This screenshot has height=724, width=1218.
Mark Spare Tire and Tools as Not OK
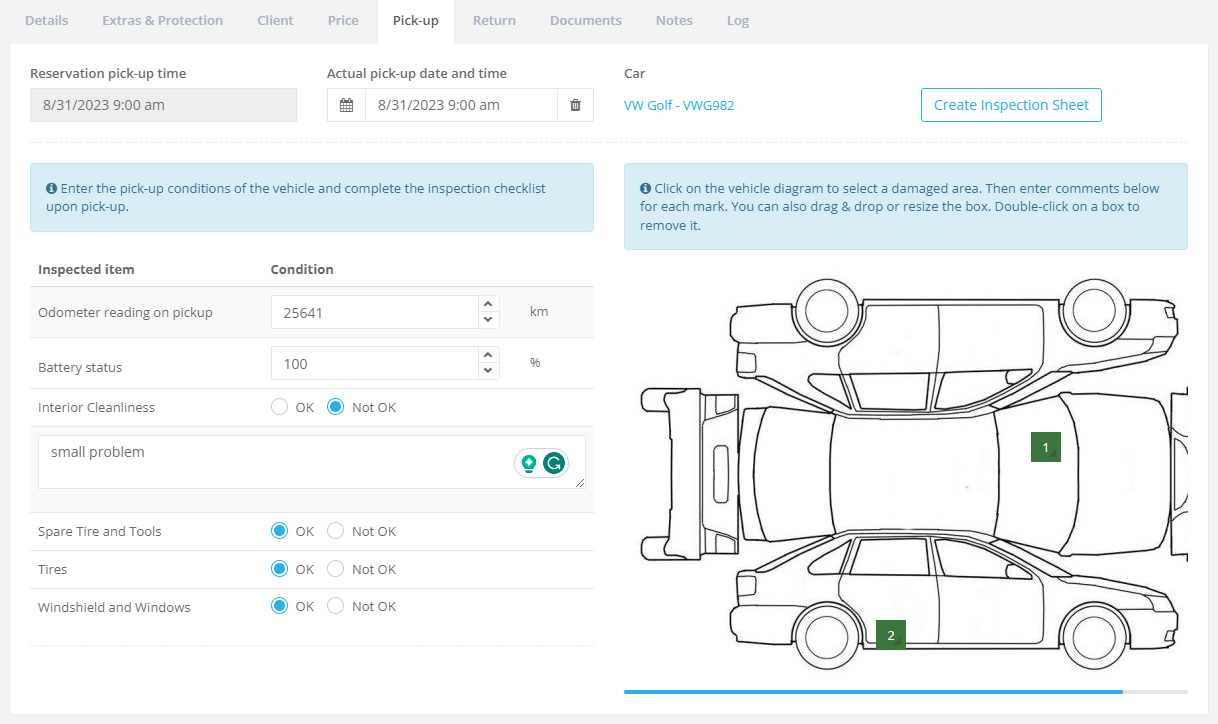(x=336, y=531)
